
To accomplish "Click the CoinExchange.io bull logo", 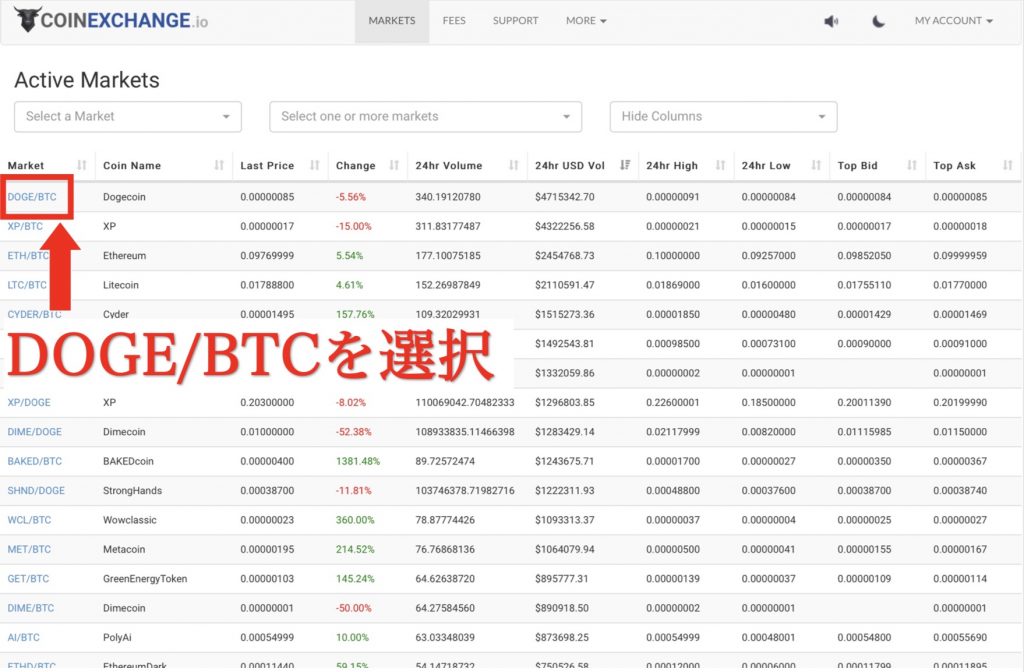I will coord(27,20).
